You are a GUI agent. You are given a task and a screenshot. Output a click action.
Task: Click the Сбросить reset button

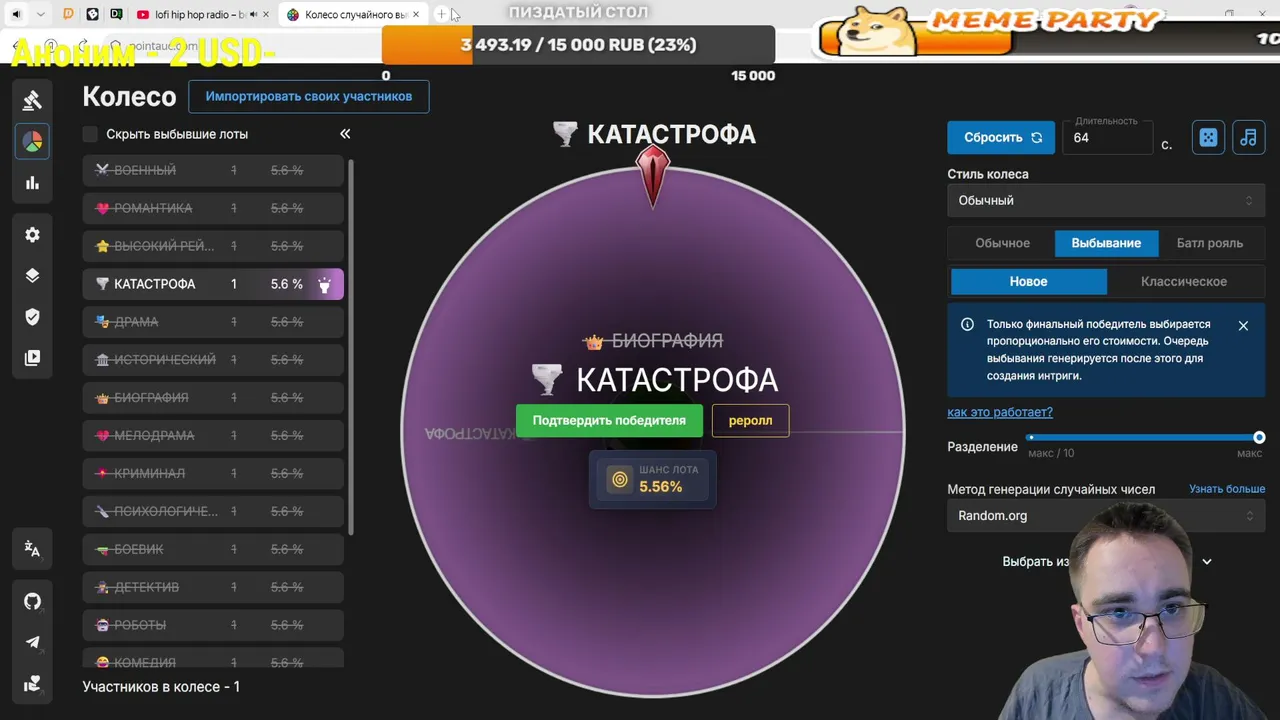coord(1001,137)
